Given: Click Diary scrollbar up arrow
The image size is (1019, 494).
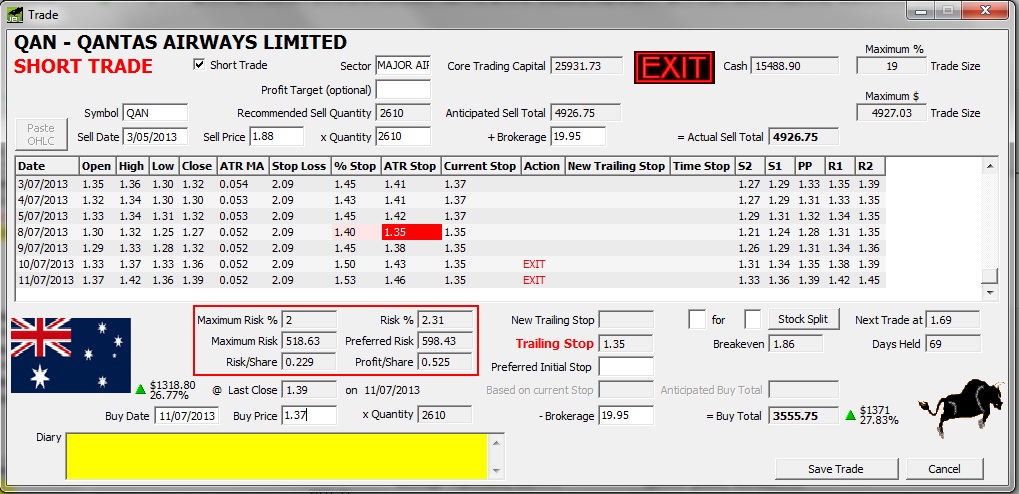Looking at the screenshot, I should [496, 441].
